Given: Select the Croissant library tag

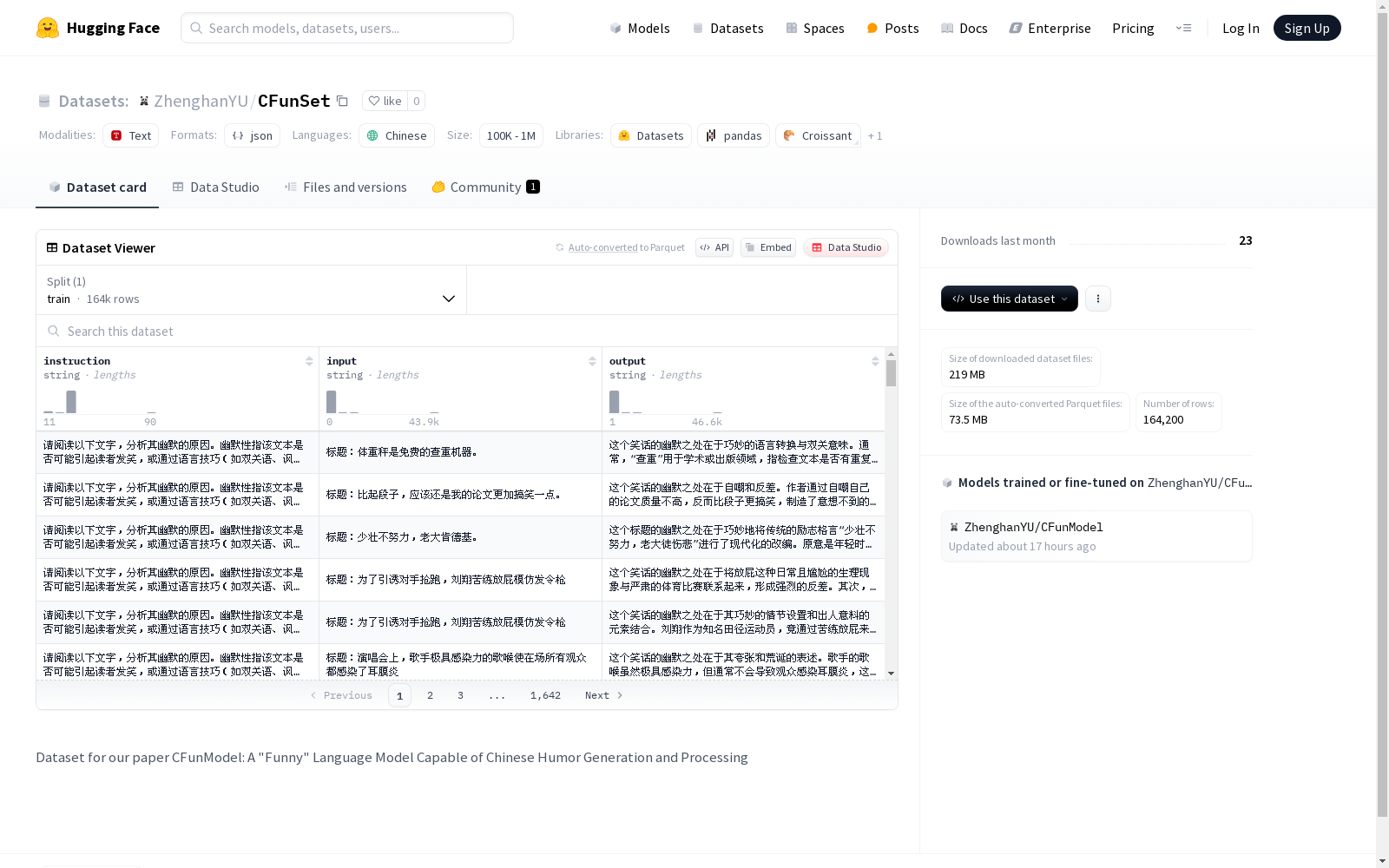Looking at the screenshot, I should (x=818, y=135).
